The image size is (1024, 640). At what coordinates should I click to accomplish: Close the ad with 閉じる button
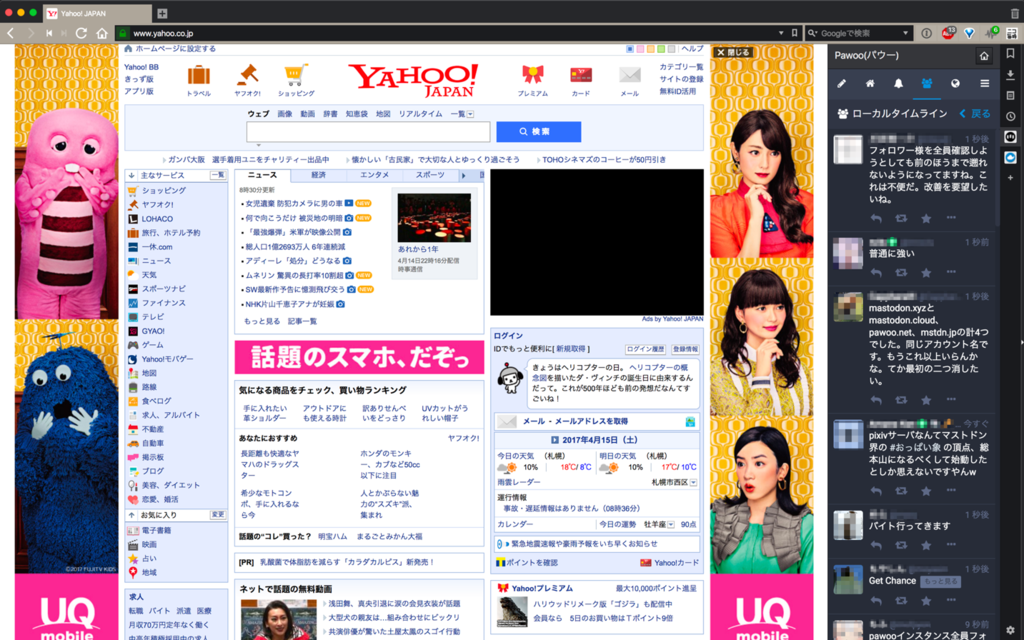(733, 52)
